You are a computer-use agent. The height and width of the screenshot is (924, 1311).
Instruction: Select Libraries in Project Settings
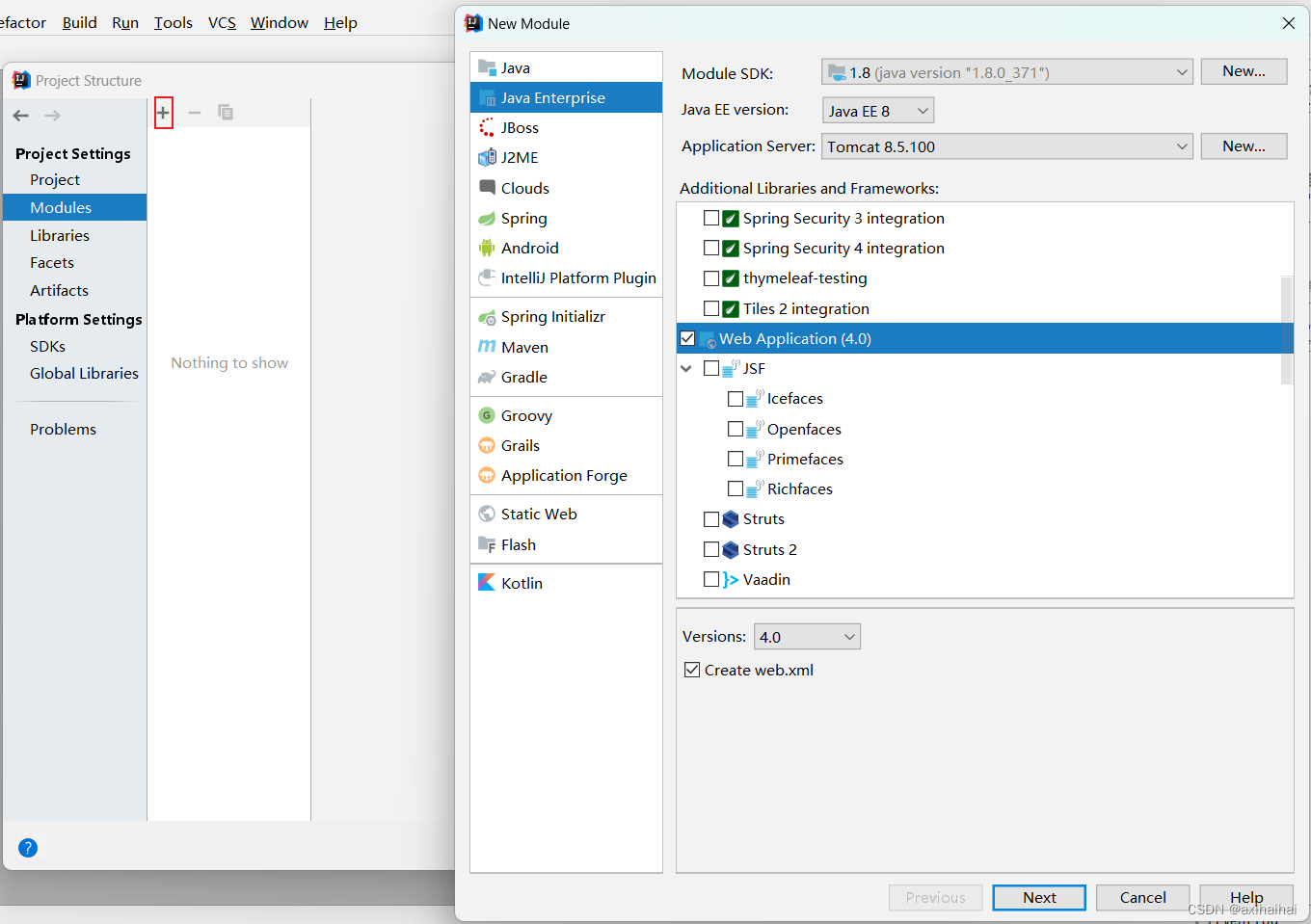60,235
